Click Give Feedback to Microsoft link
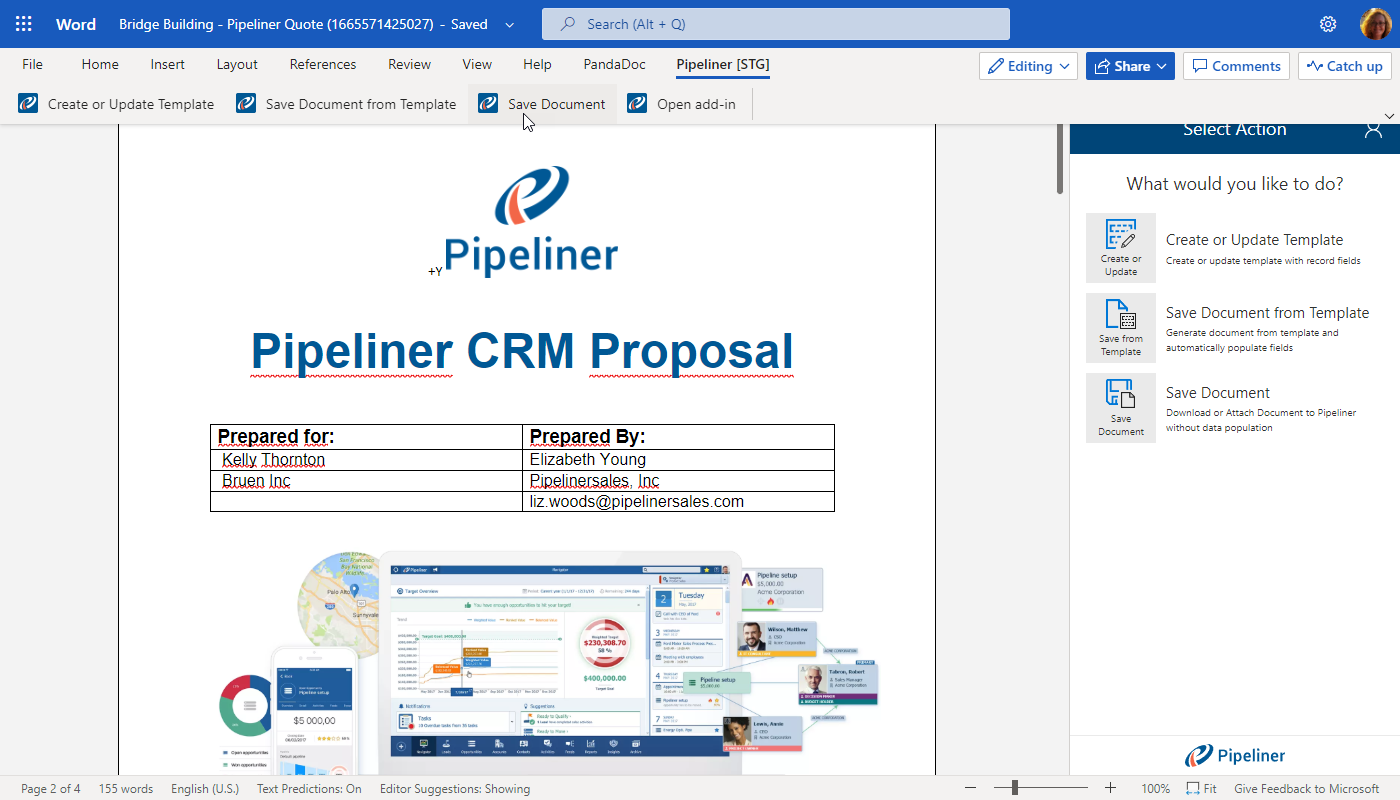This screenshot has height=800, width=1400. (1306, 789)
